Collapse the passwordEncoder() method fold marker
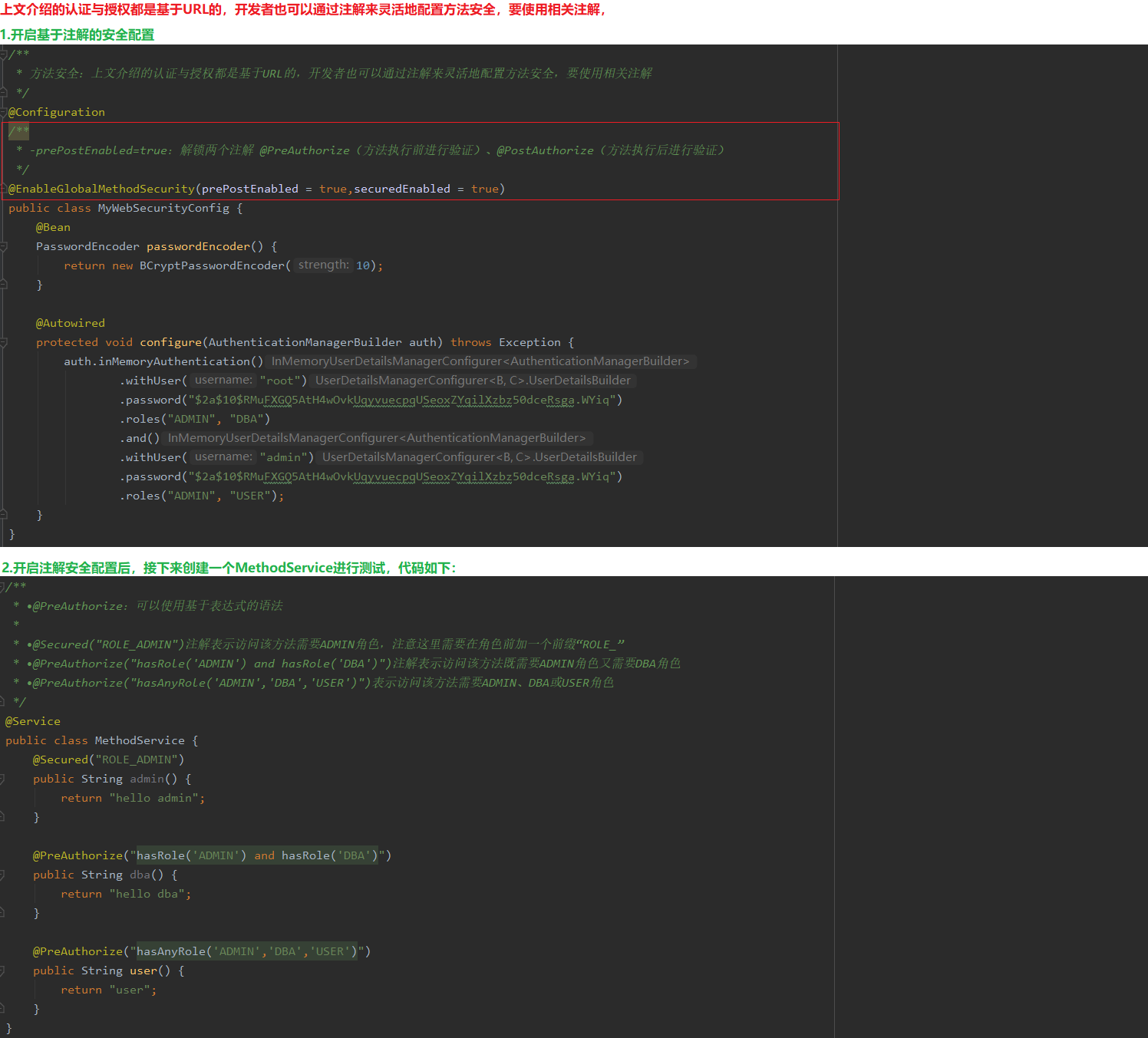The image size is (1148, 1038). click(x=4, y=246)
